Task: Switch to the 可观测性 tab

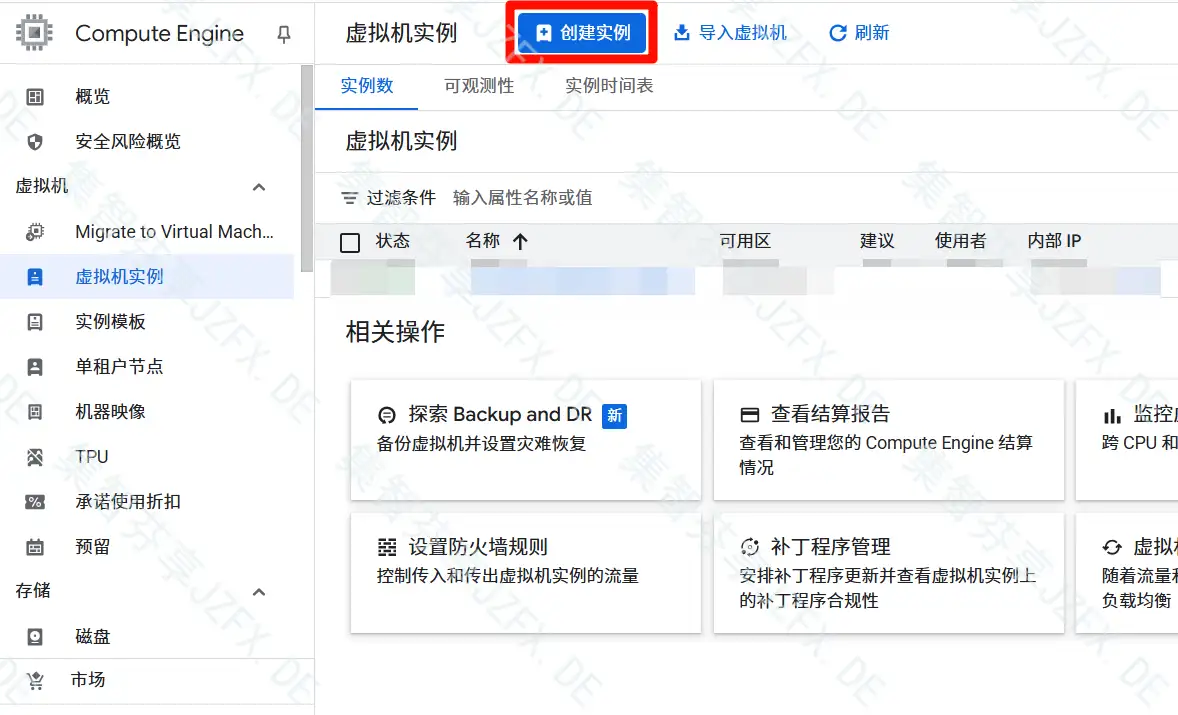Action: click(479, 86)
